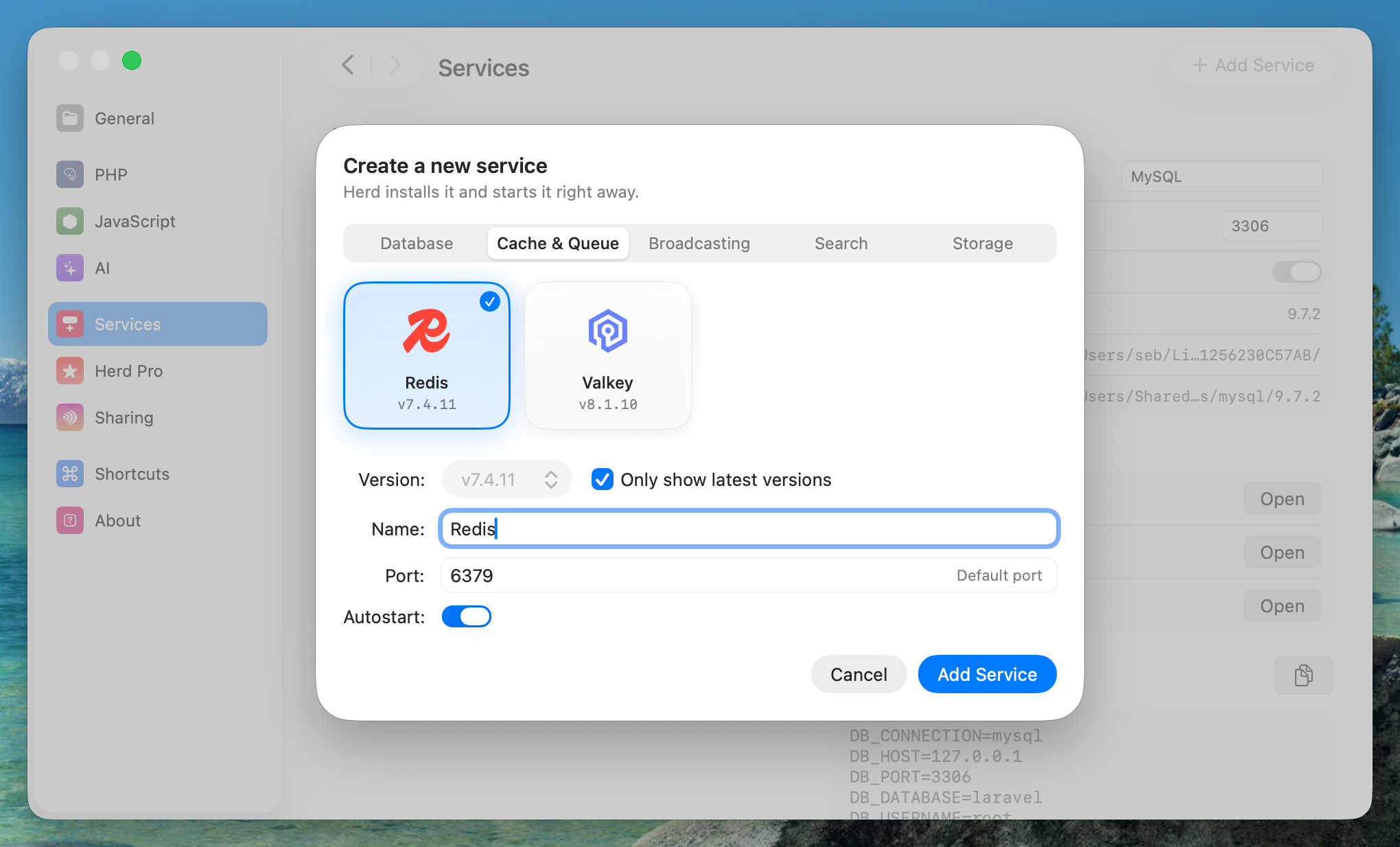Click the Redis logo card

[x=427, y=356]
